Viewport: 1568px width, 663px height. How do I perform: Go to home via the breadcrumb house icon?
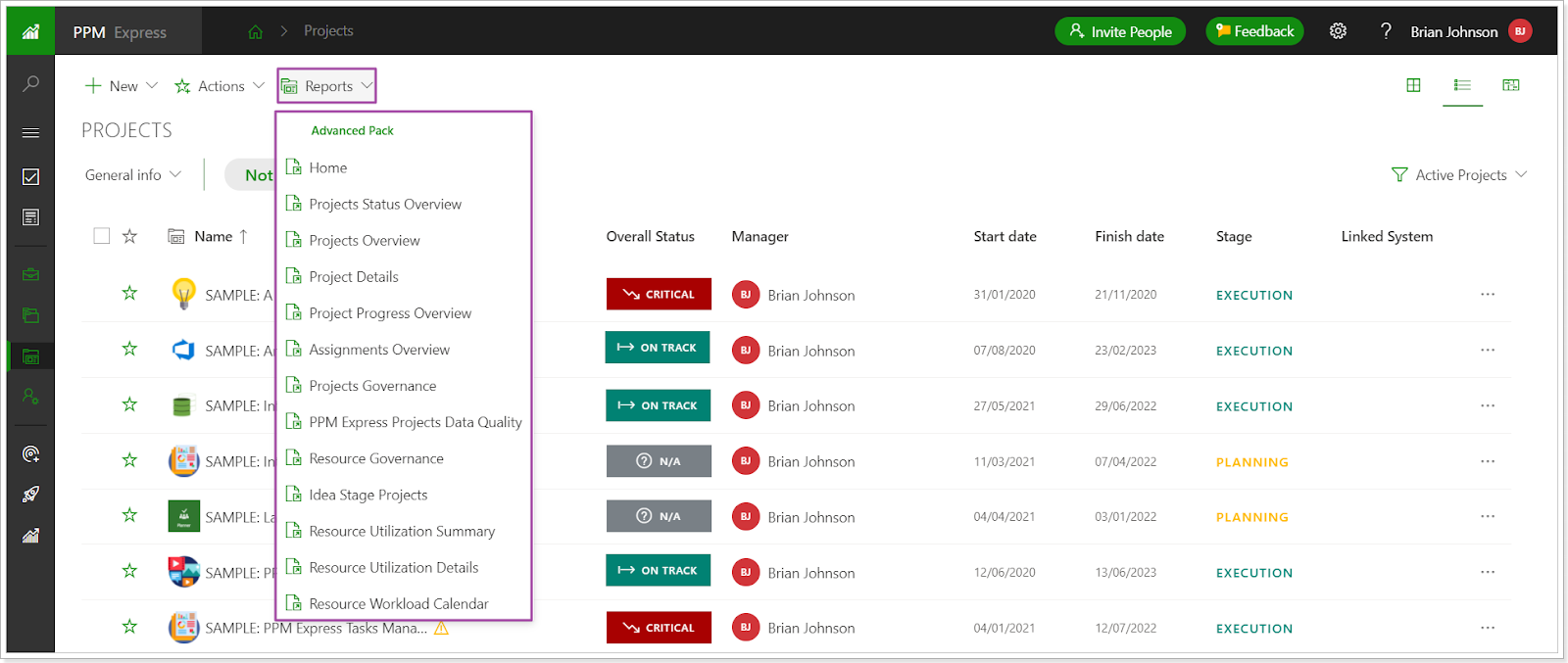(x=256, y=31)
